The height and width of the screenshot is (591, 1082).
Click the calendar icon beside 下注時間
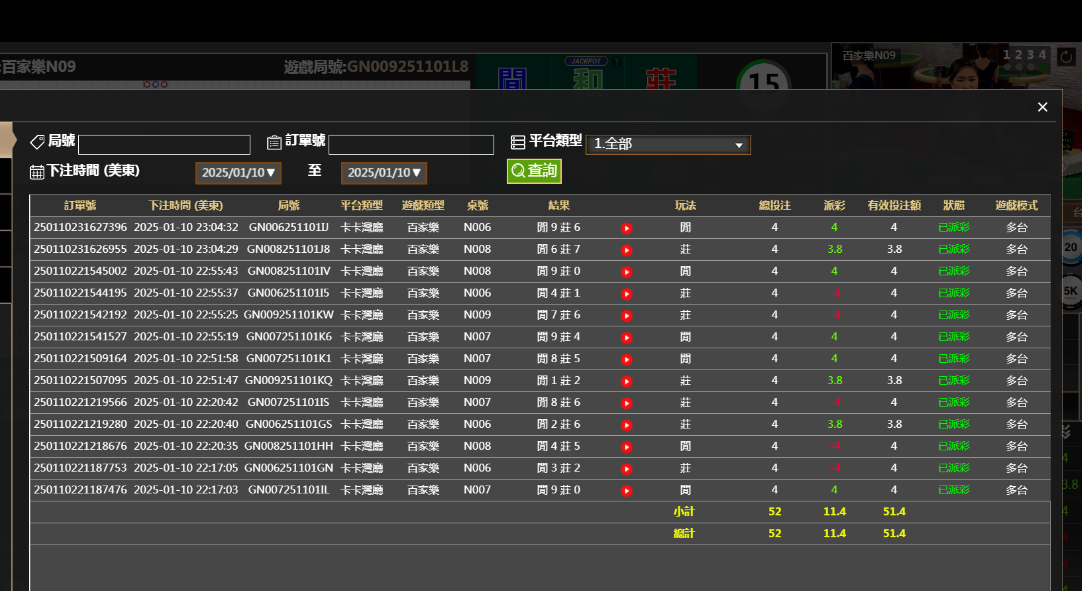[x=37, y=172]
